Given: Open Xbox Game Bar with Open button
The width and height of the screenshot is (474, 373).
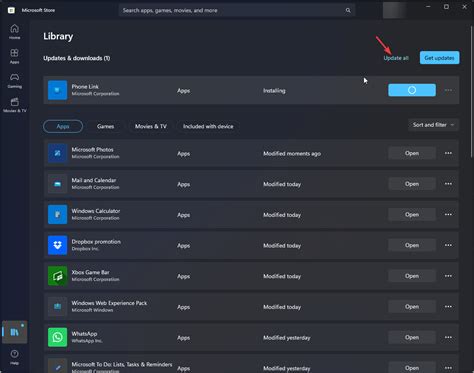Looking at the screenshot, I should [412, 276].
